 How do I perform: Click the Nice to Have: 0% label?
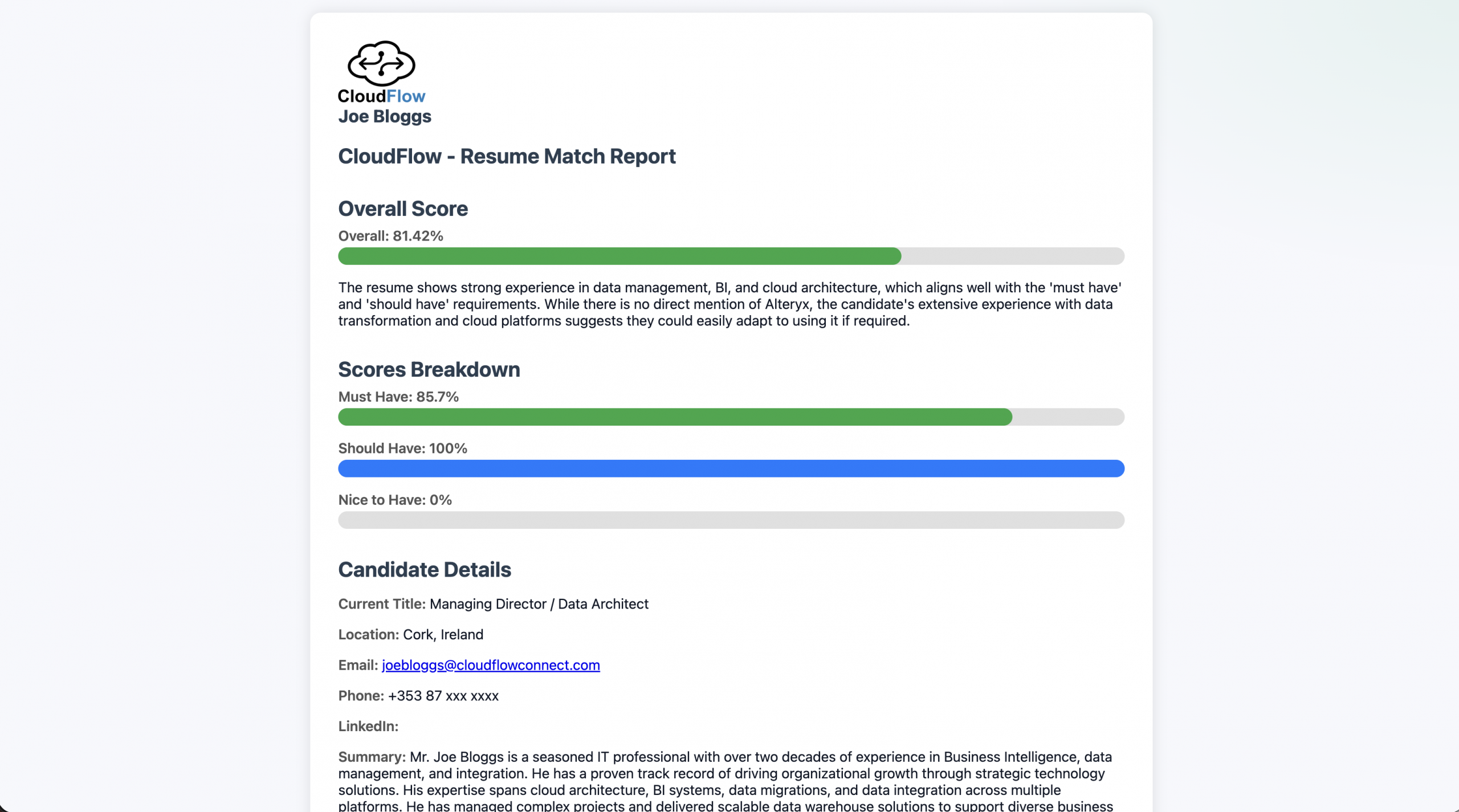point(395,500)
